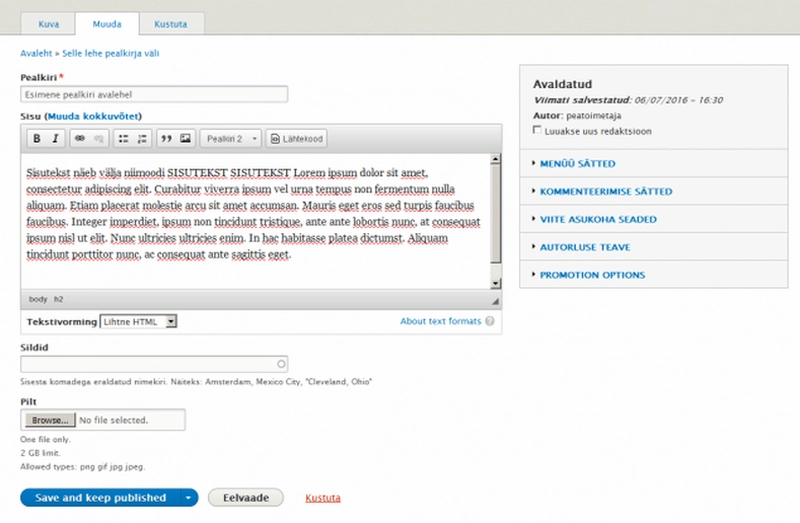
Task: Toggle bold formatting in the editor
Action: pos(37,138)
